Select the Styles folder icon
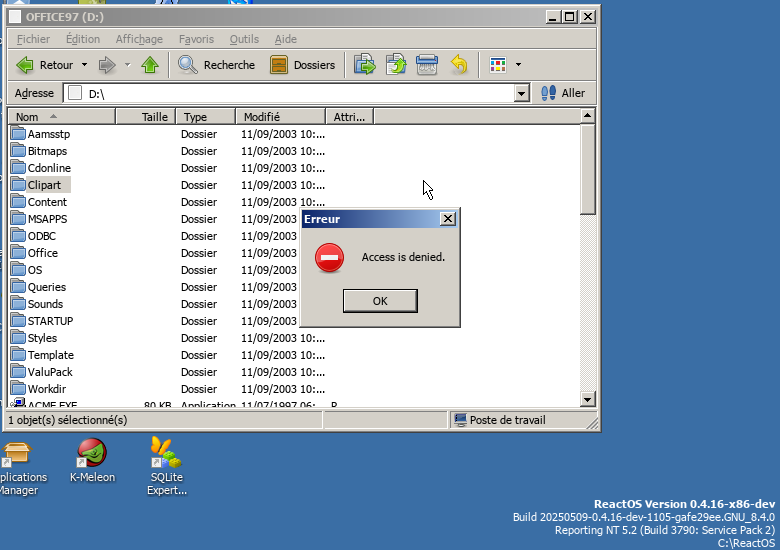Viewport: 780px width, 550px height. tap(18, 337)
